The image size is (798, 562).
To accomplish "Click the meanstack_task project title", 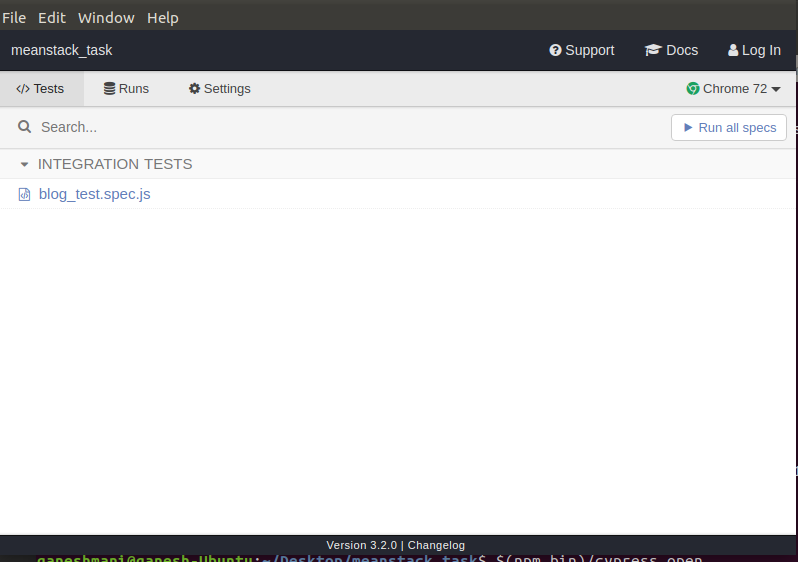I will [62, 50].
